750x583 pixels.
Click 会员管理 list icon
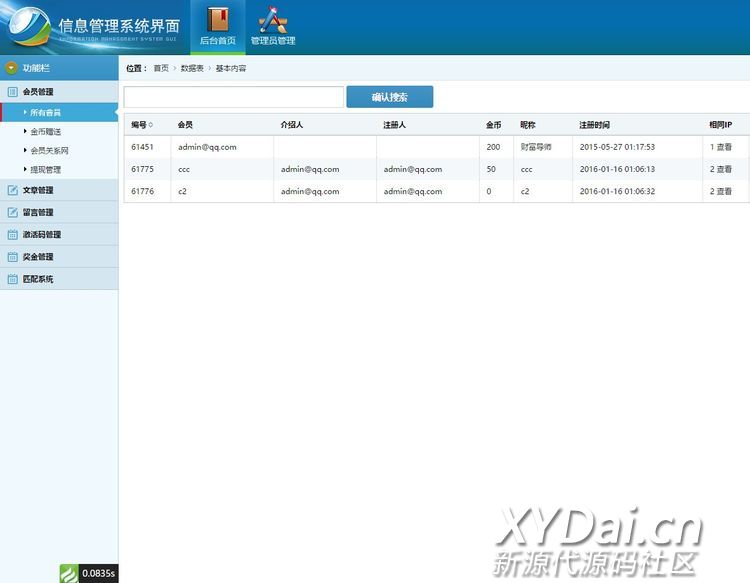12,92
